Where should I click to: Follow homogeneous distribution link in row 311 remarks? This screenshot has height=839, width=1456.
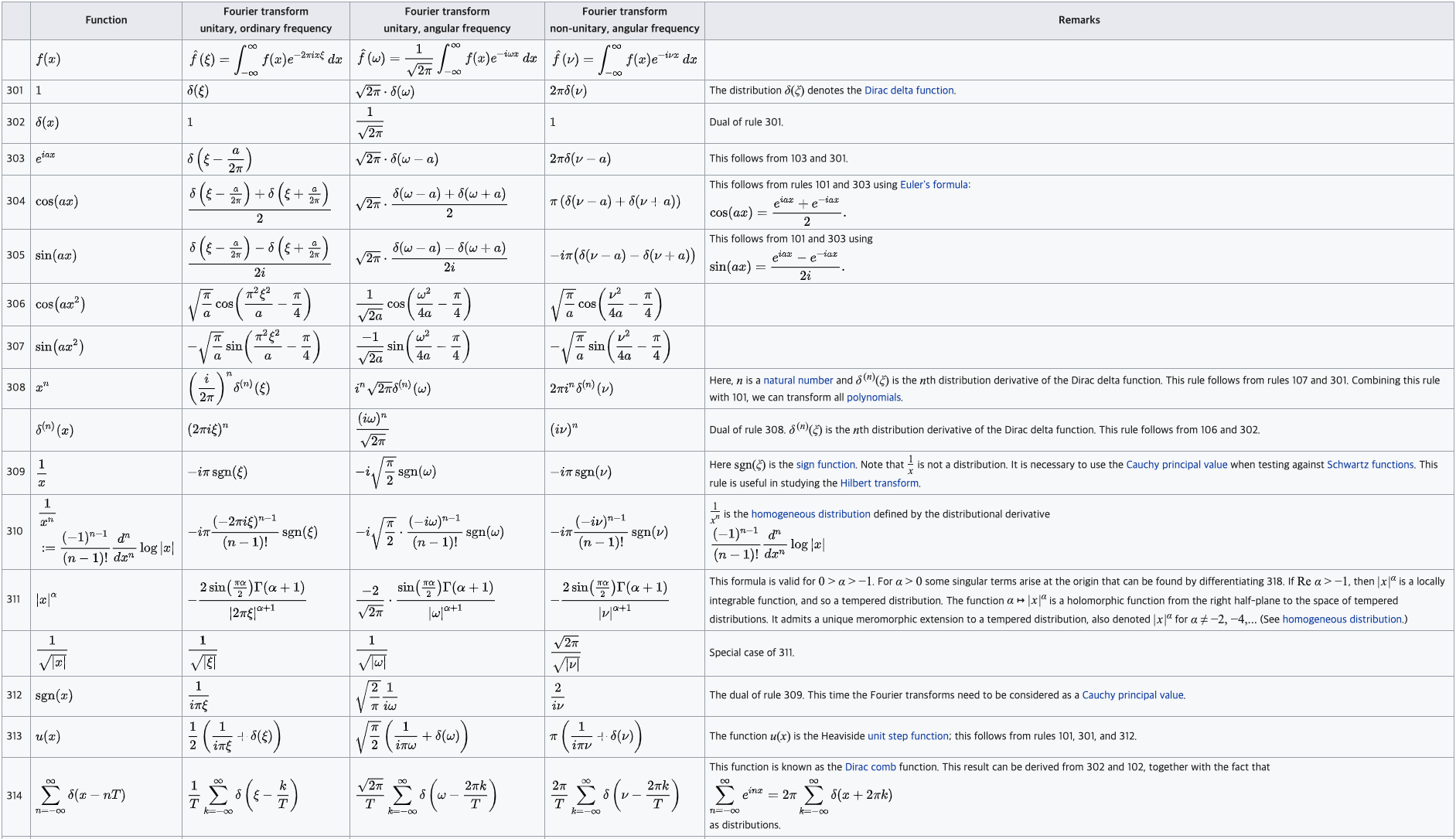coord(1342,619)
